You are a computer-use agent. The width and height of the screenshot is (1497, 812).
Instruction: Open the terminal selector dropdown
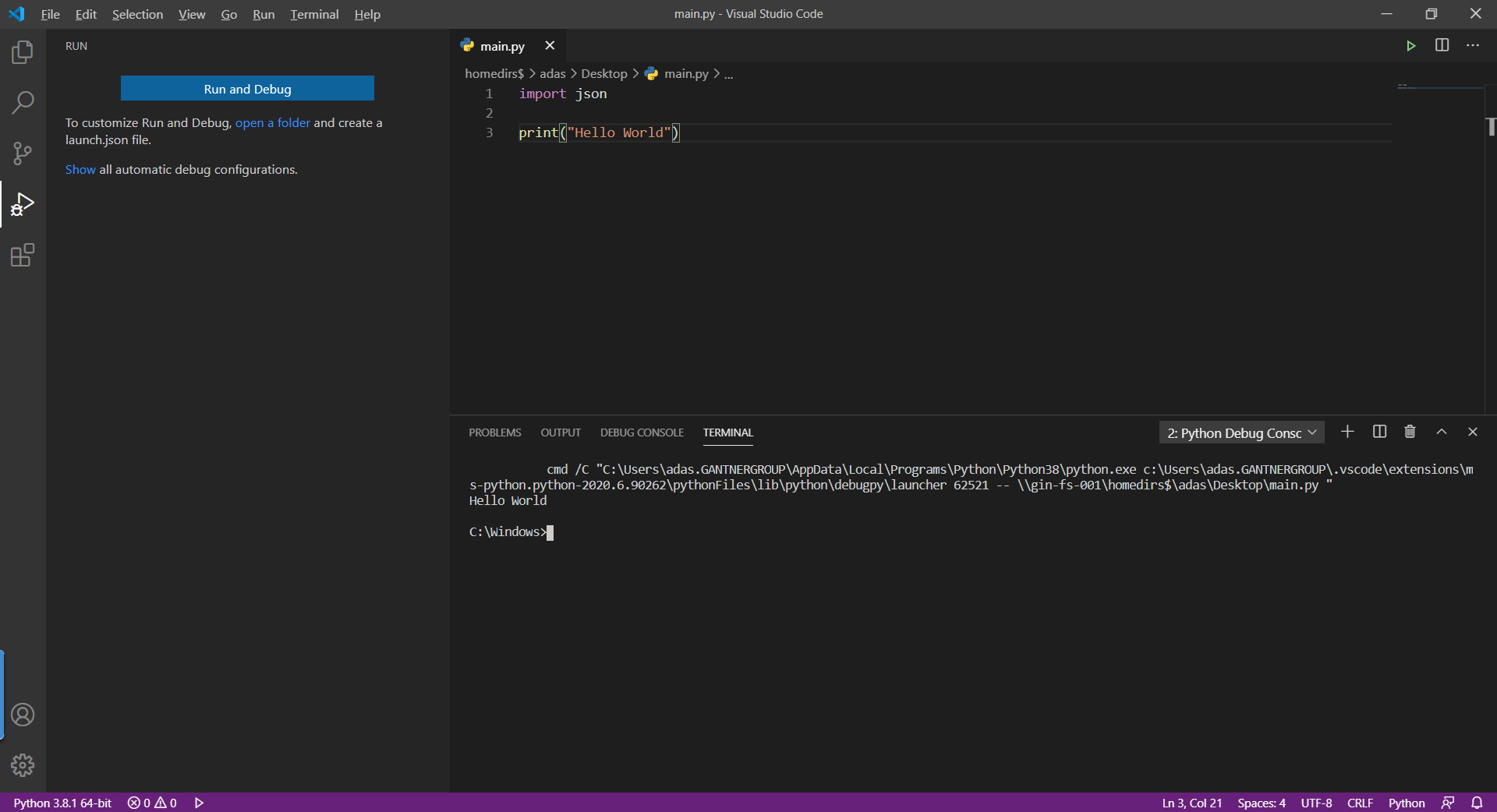[1241, 432]
